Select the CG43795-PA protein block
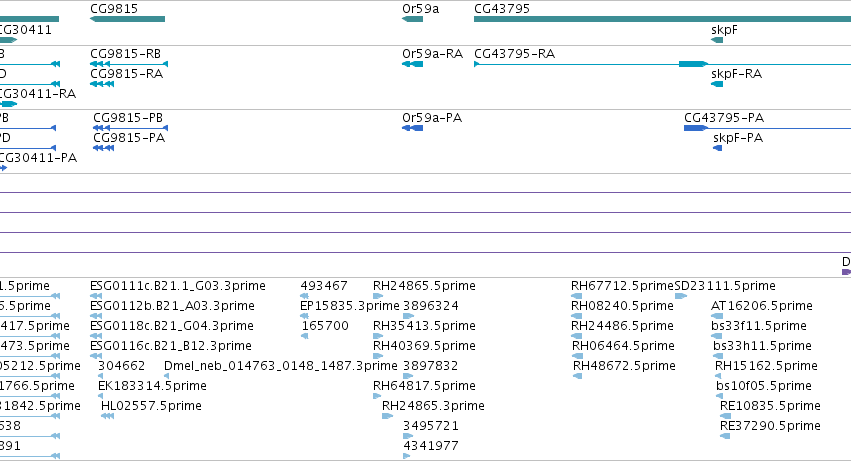The height and width of the screenshot is (461, 851). coord(696,128)
